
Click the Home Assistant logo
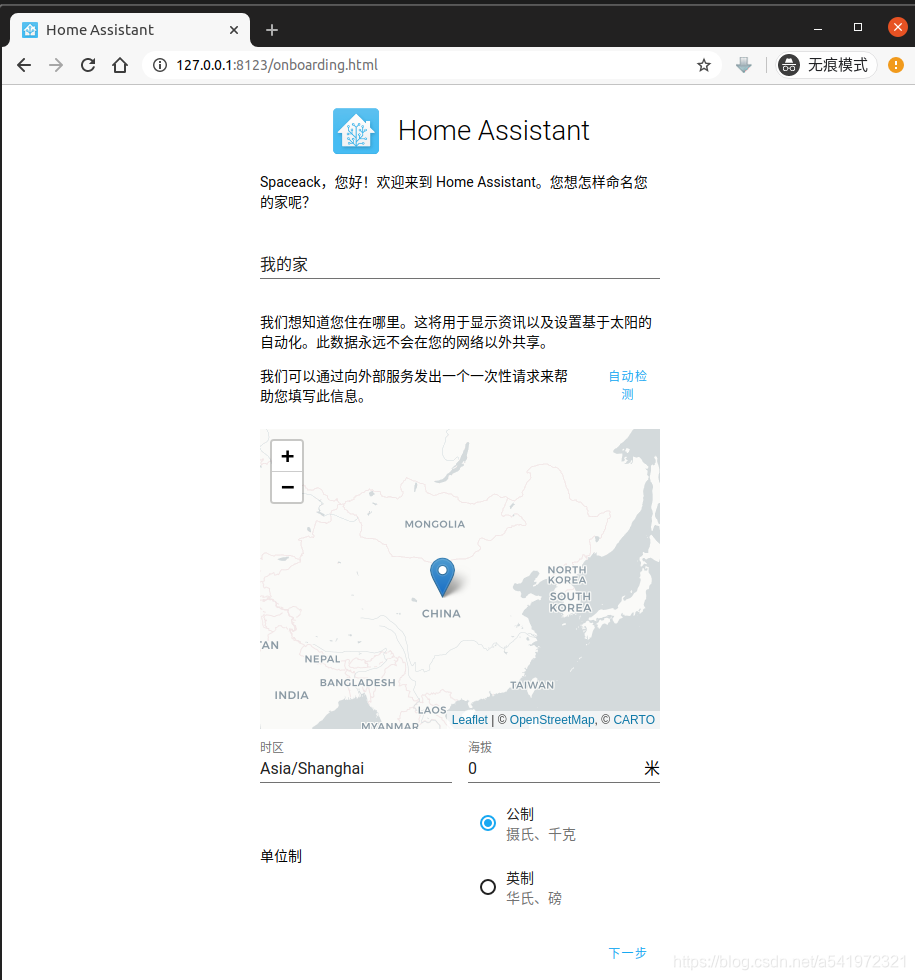click(x=356, y=131)
